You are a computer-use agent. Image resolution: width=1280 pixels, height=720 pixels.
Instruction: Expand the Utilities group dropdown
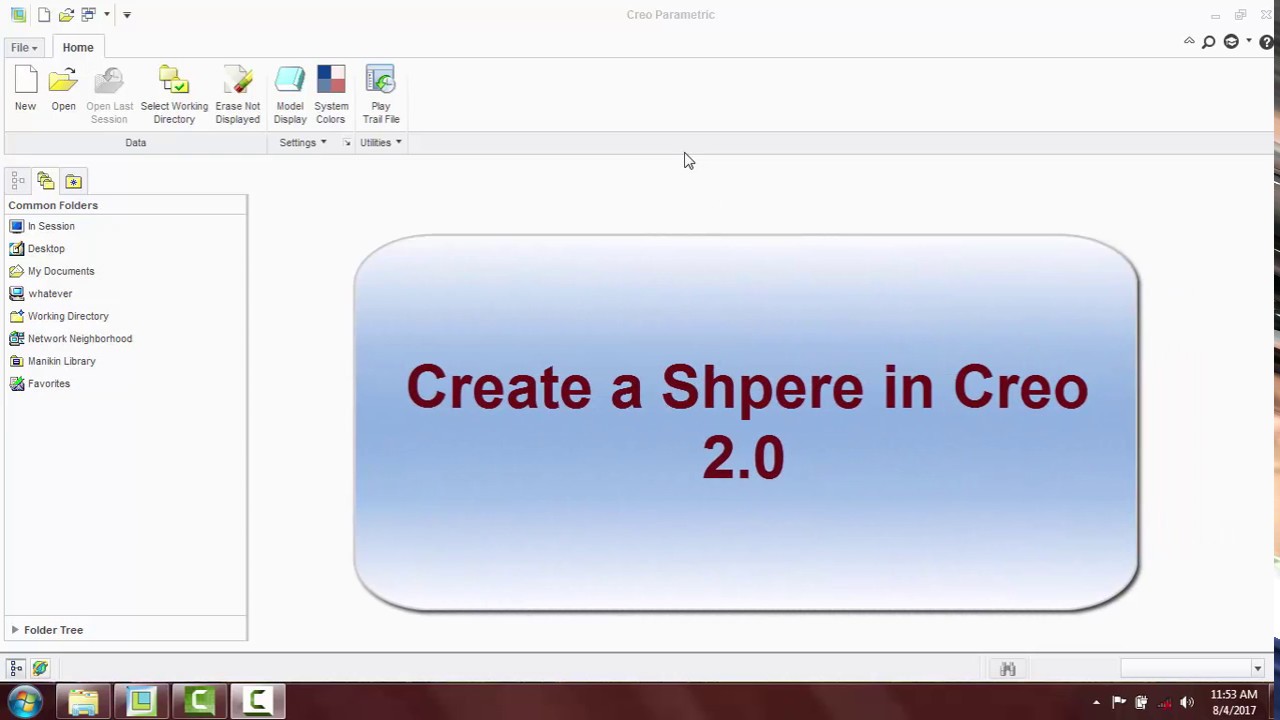381,143
